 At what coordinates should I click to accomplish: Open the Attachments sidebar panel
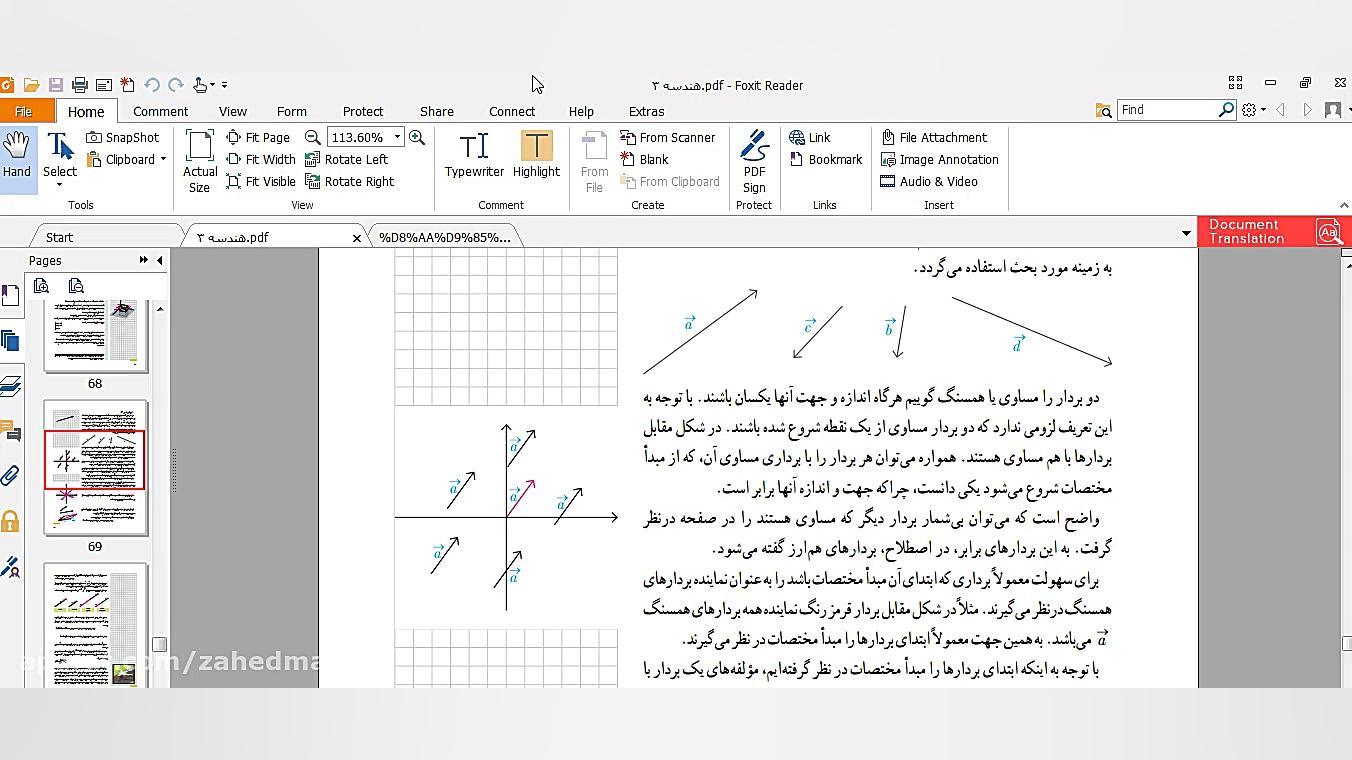pyautogui.click(x=13, y=475)
